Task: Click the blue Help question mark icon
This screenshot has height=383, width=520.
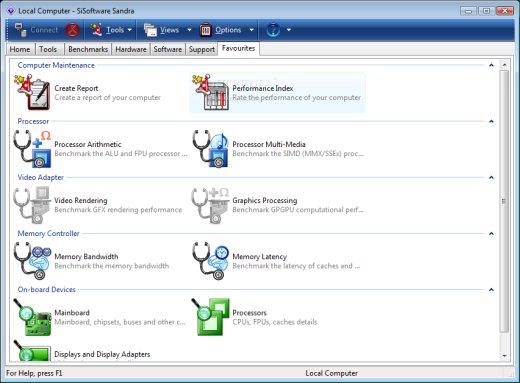Action: [x=273, y=30]
